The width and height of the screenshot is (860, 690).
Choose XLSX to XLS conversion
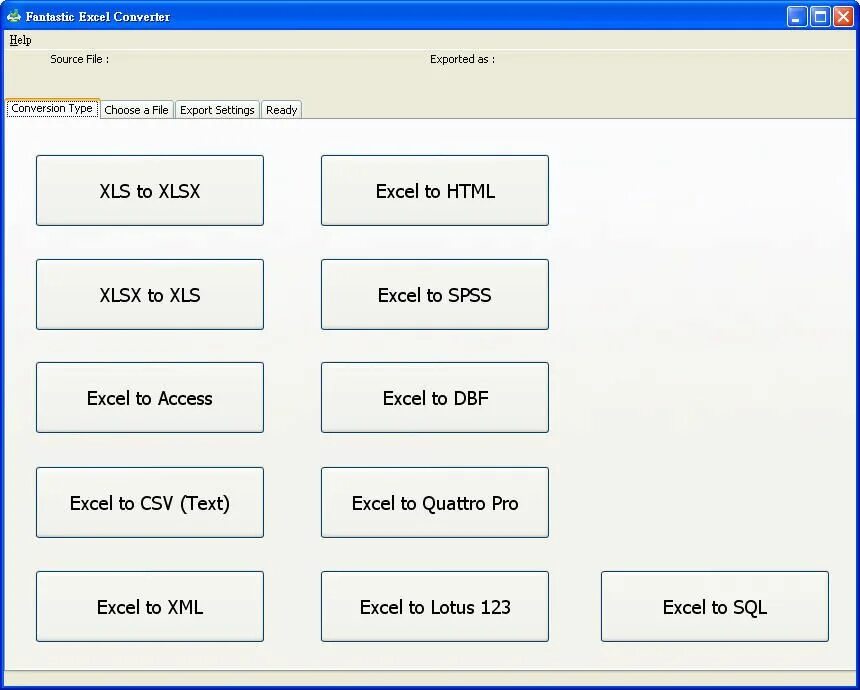coord(150,295)
